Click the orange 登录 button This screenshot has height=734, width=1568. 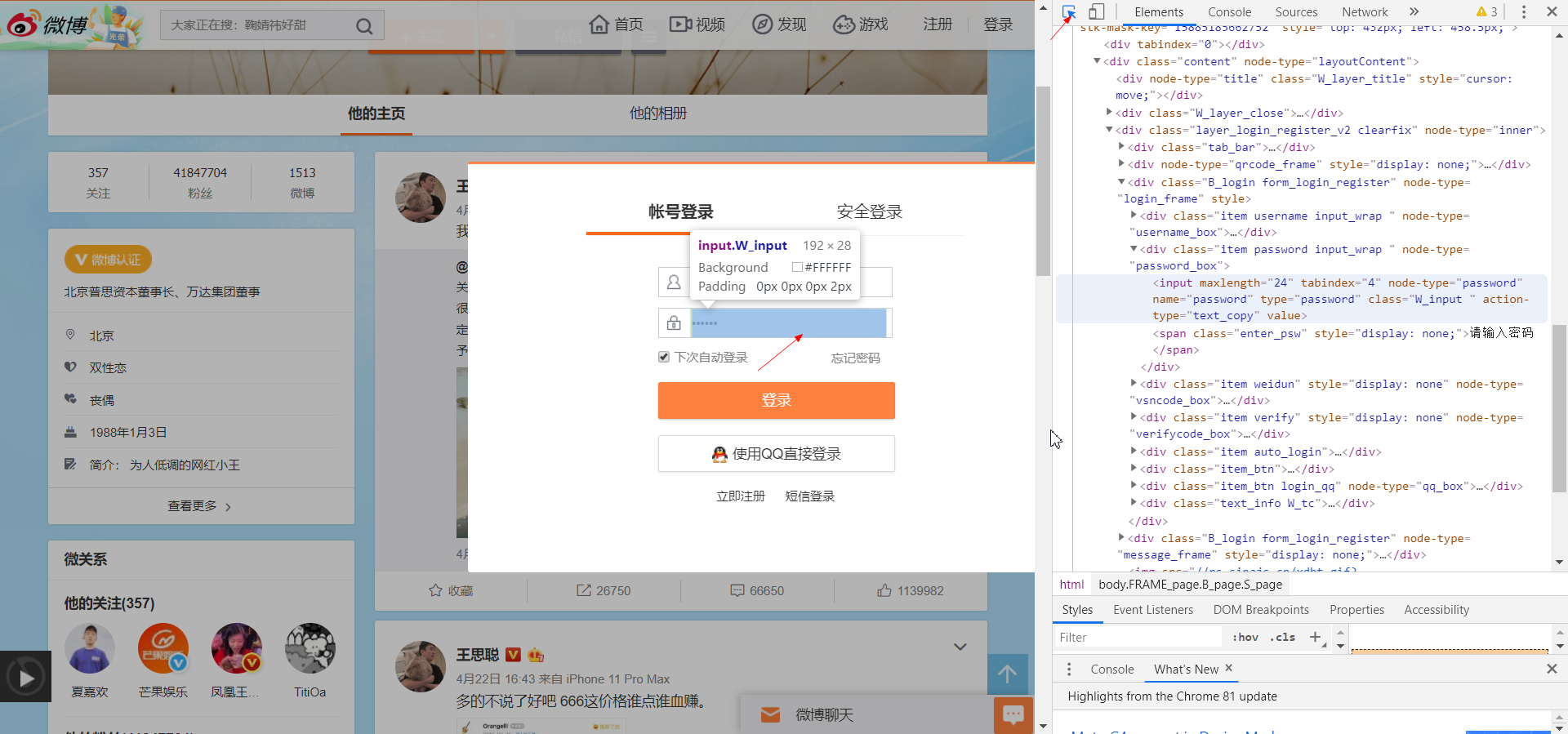coord(777,400)
